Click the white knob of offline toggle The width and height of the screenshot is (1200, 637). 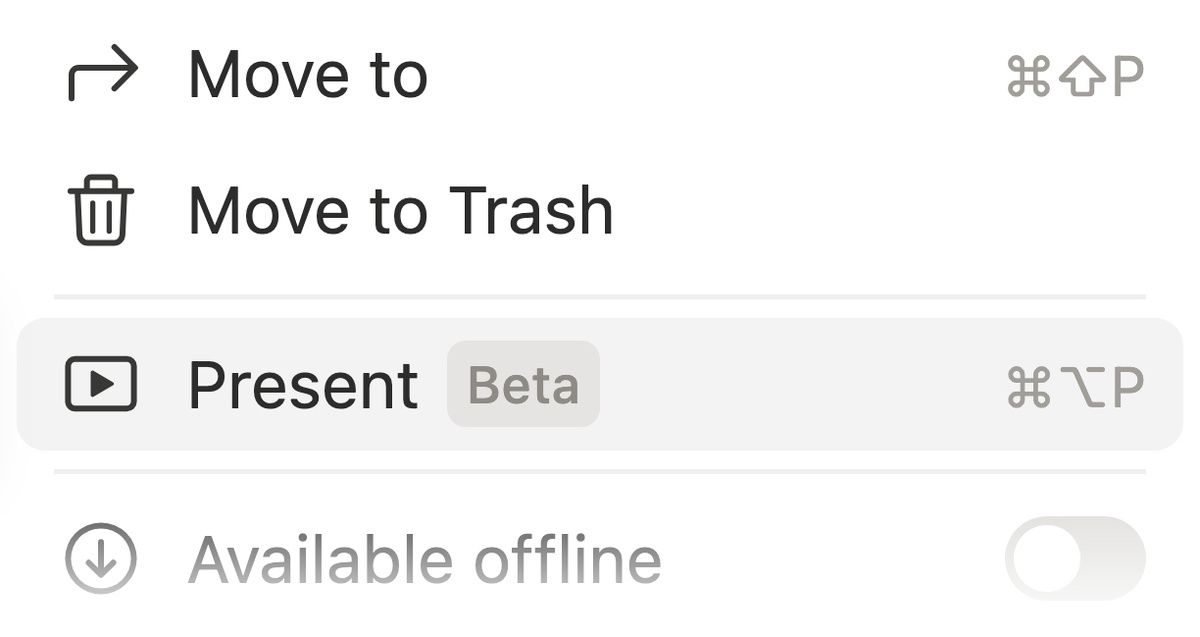[x=1046, y=558]
